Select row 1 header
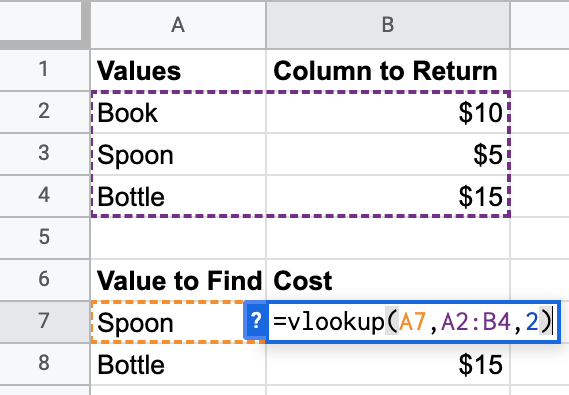 [x=44, y=70]
